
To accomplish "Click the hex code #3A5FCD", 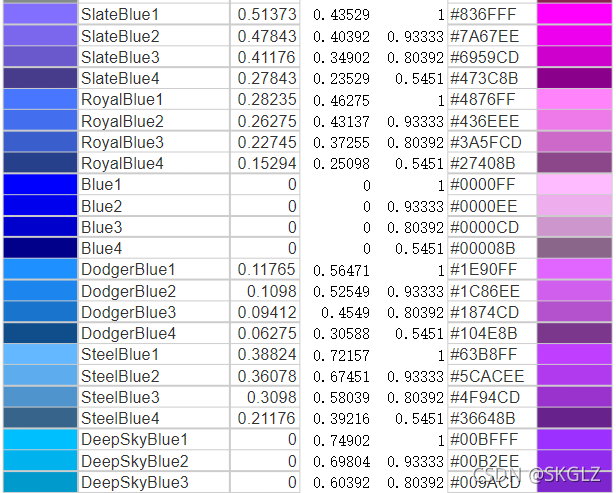I will (x=486, y=143).
